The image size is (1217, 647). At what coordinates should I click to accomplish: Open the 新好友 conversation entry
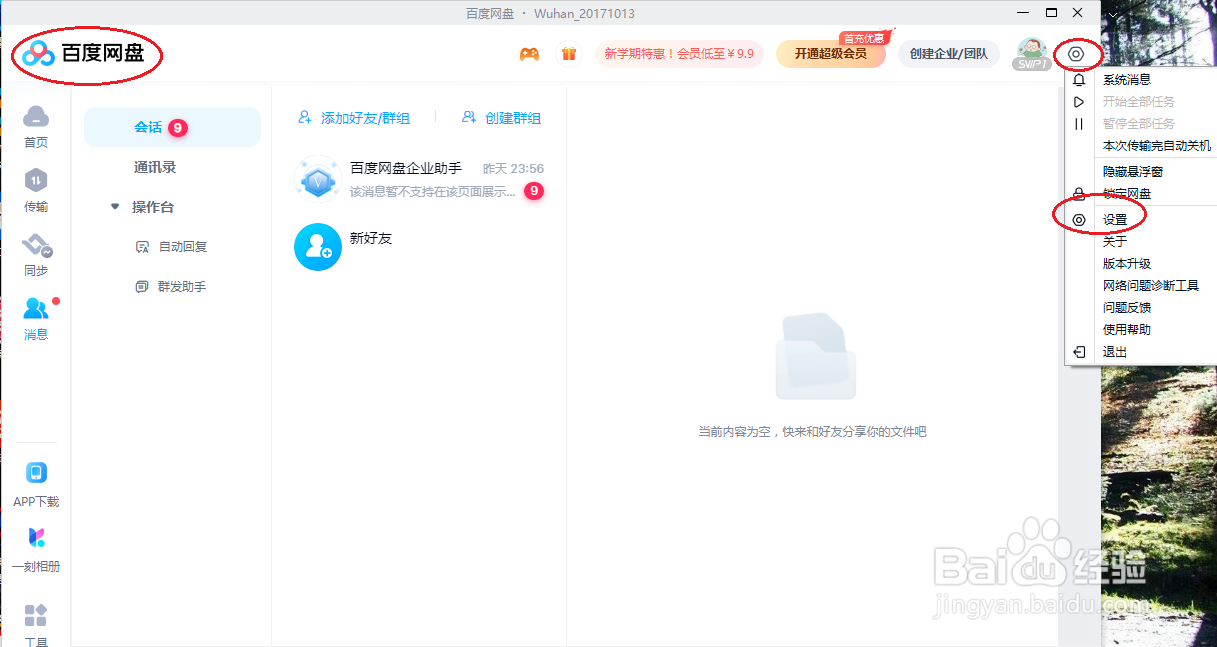(419, 247)
